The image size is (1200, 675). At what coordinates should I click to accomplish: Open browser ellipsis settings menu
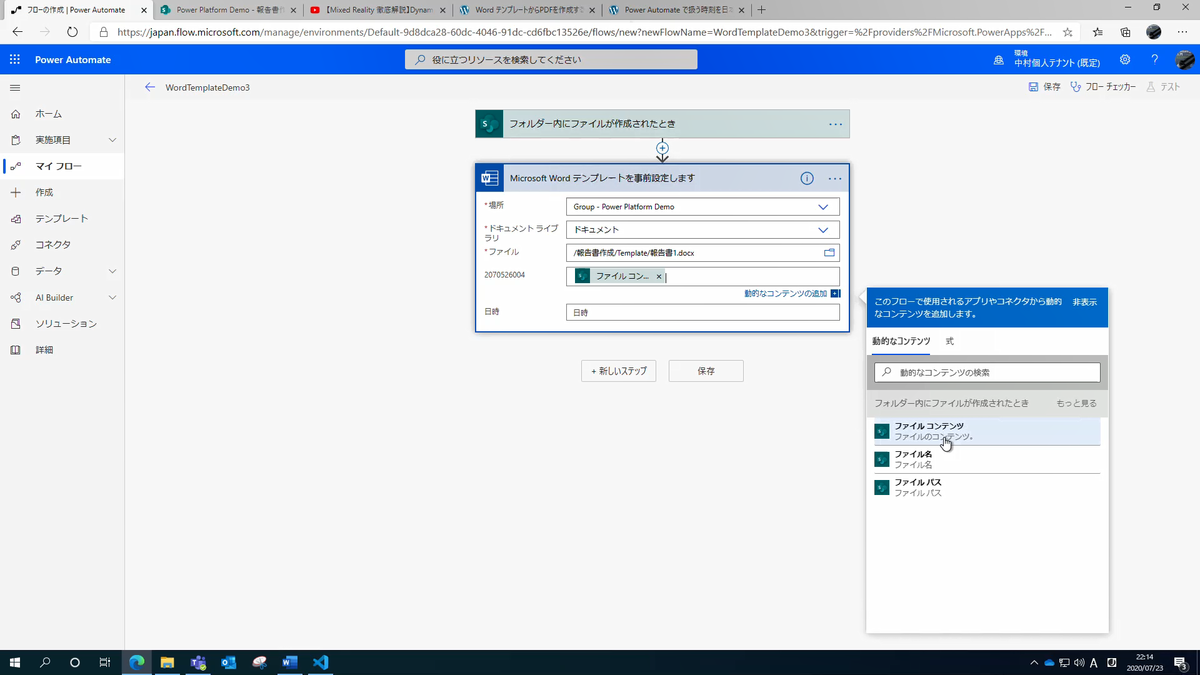pos(1183,32)
